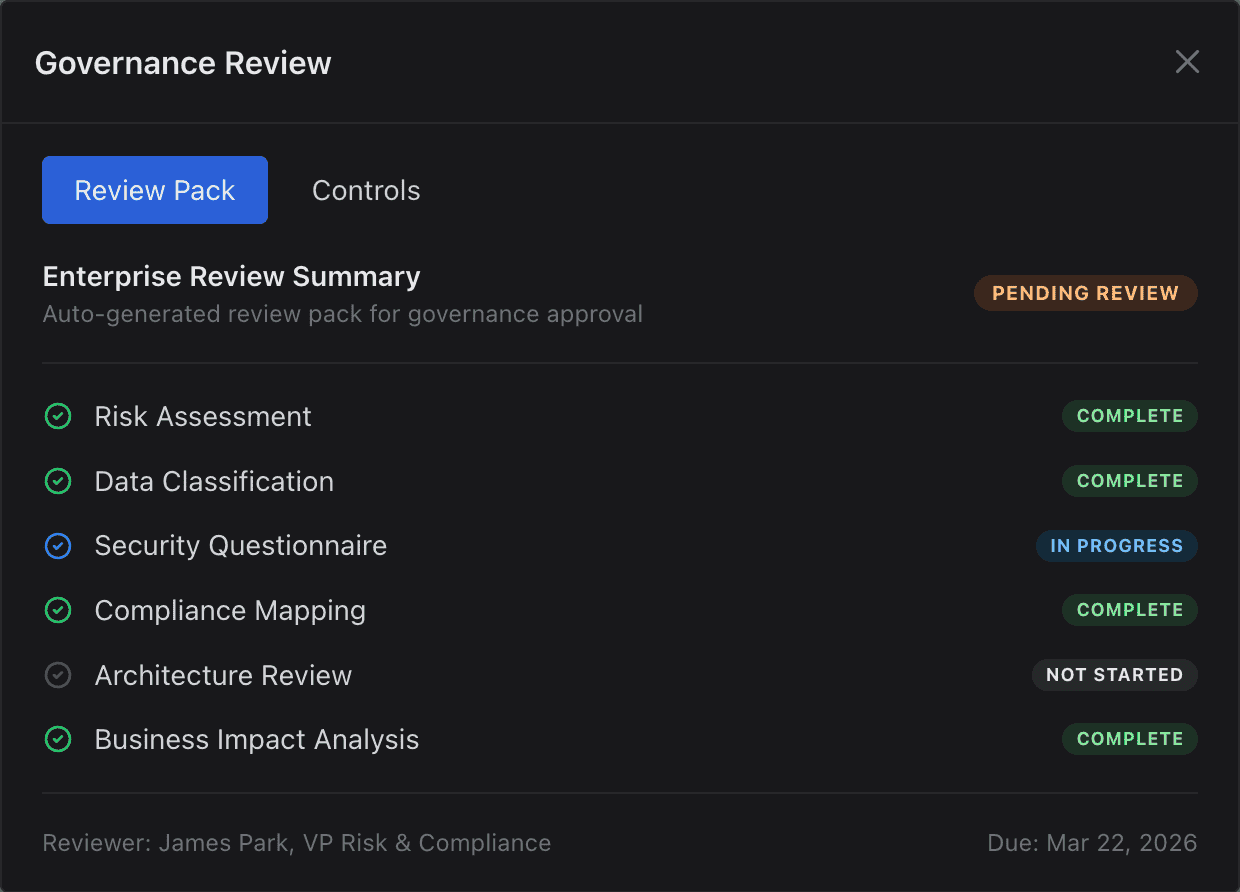Select the Review Pack tab
The width and height of the screenshot is (1240, 892).
[x=154, y=190]
